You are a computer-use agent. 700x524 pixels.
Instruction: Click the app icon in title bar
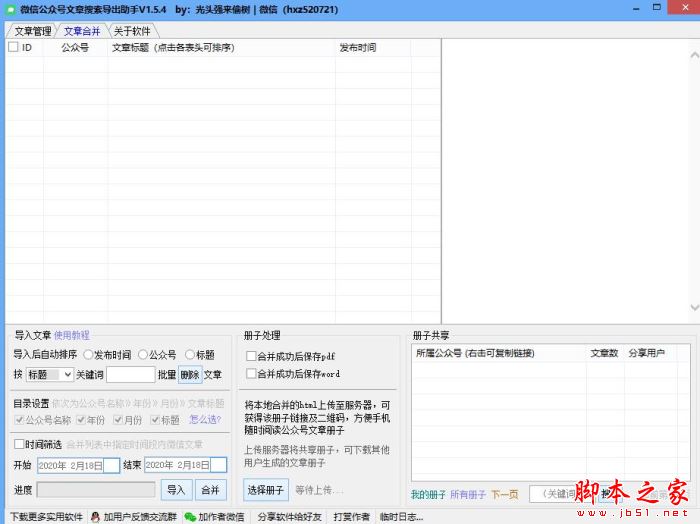10,9
